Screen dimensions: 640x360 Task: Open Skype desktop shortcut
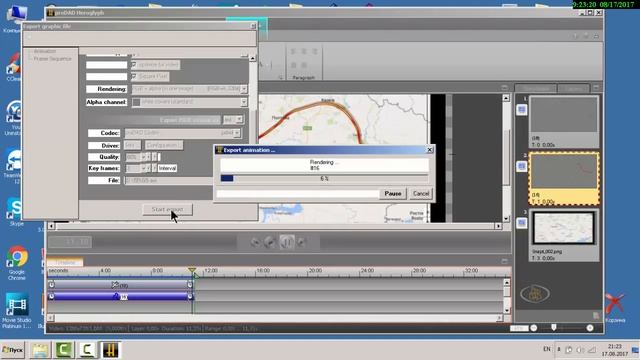pos(16,212)
